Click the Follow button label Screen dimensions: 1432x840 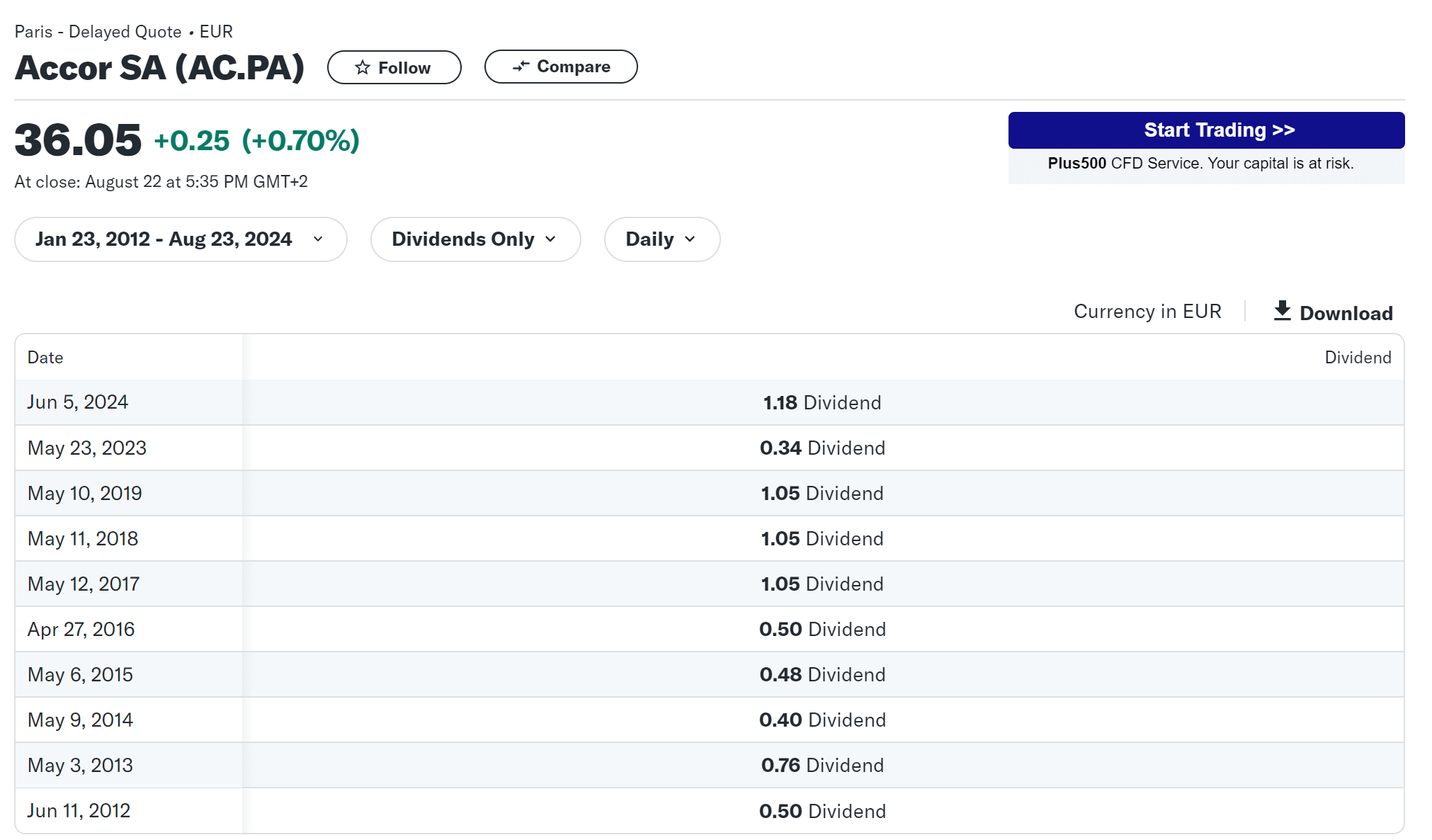coord(404,68)
